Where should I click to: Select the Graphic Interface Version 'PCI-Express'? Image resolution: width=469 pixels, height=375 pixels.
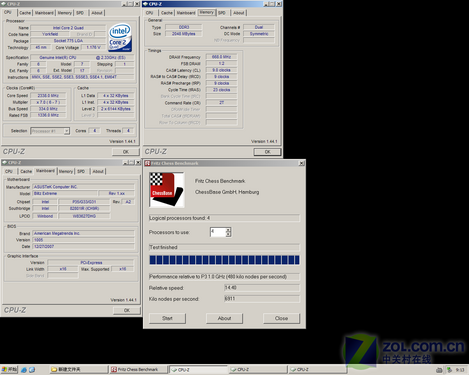point(91,263)
